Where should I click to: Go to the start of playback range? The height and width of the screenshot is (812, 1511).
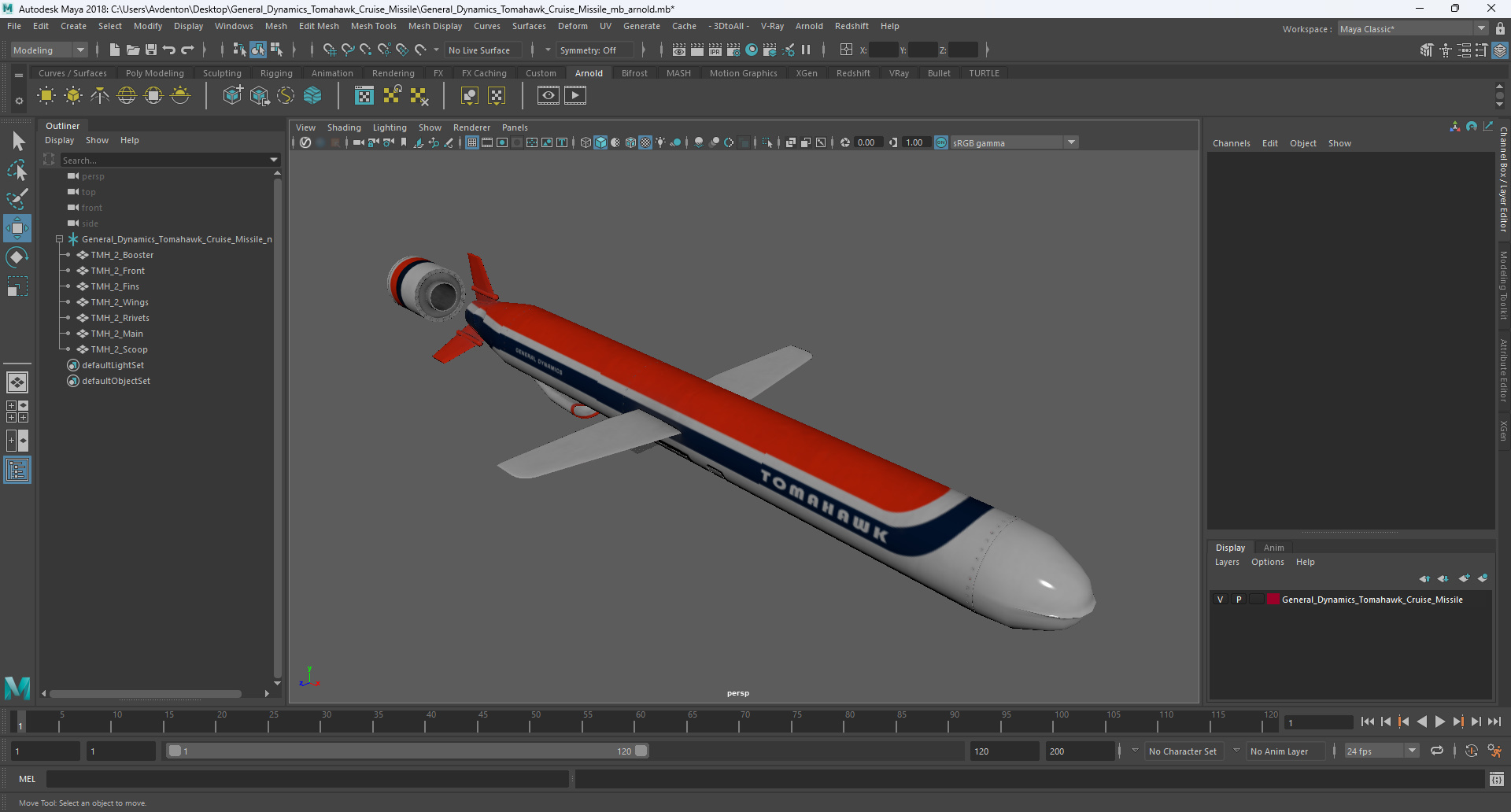pyautogui.click(x=1367, y=722)
